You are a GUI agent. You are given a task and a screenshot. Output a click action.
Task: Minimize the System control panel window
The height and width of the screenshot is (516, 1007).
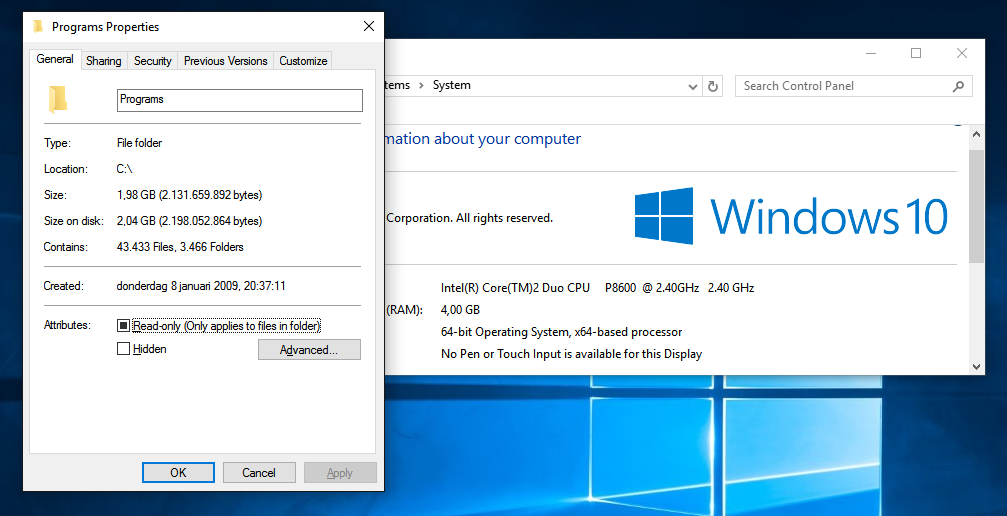point(871,53)
